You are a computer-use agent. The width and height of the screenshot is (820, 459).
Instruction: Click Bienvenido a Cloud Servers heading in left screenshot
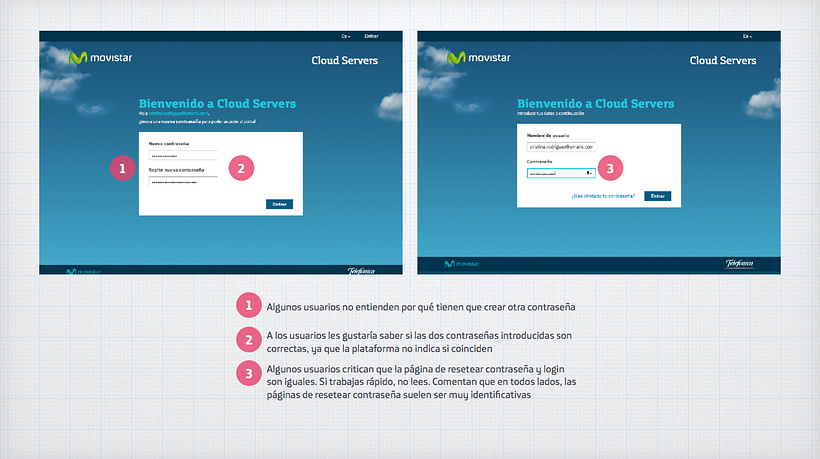tap(217, 104)
